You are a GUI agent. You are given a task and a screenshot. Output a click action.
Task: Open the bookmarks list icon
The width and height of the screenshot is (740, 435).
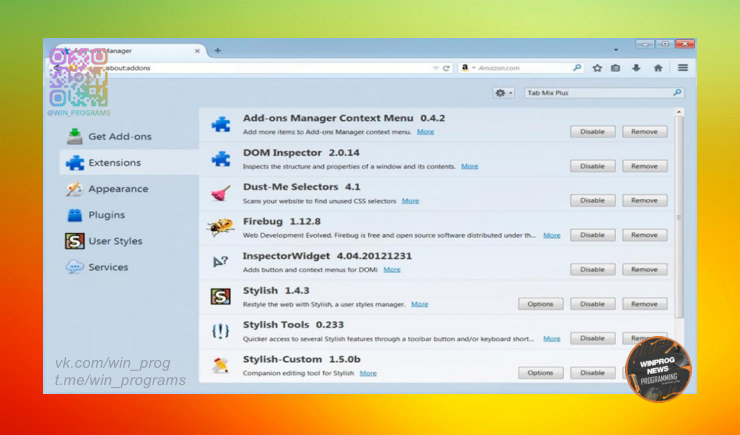click(615, 68)
